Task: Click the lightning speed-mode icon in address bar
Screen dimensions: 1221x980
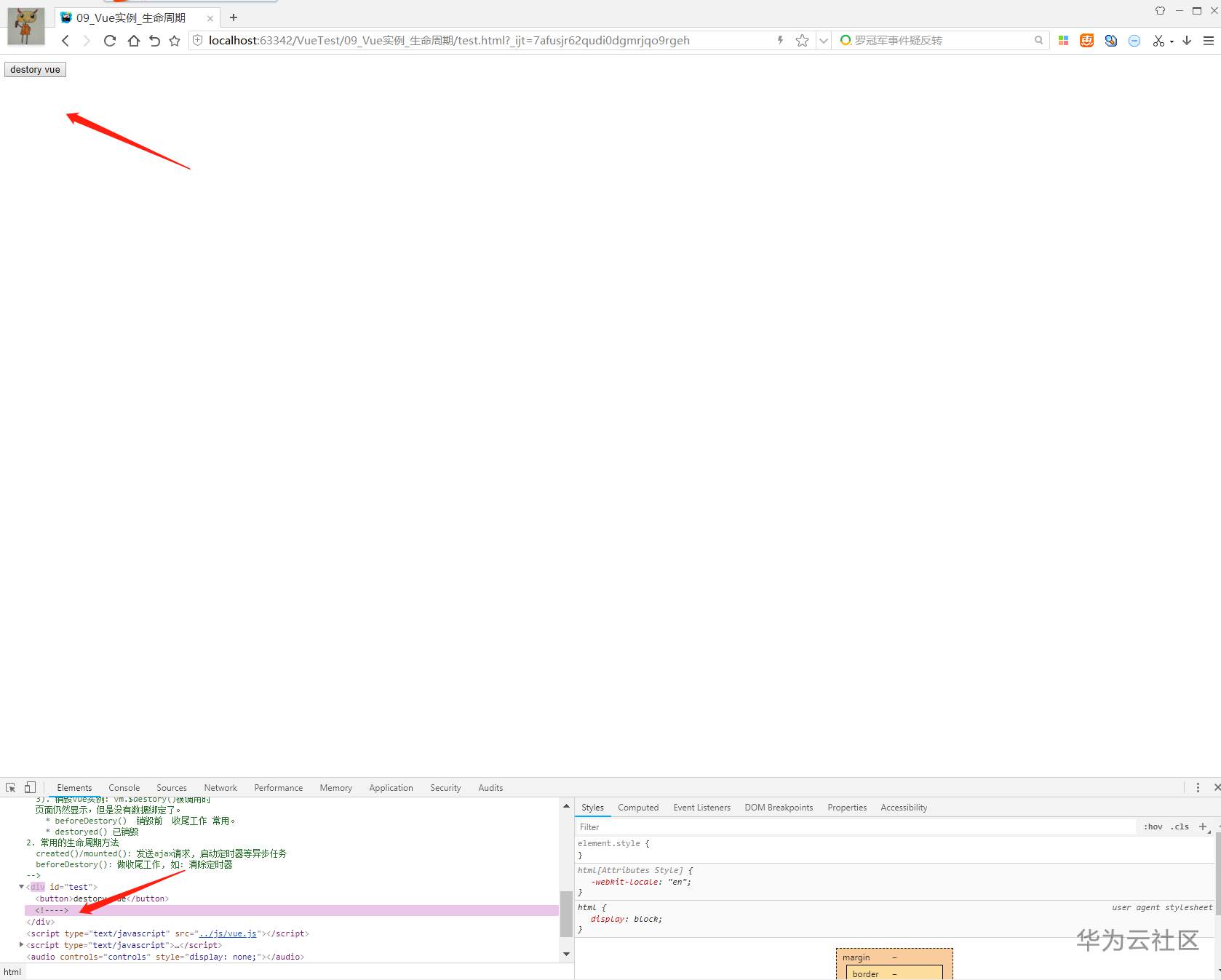Action: point(780,41)
